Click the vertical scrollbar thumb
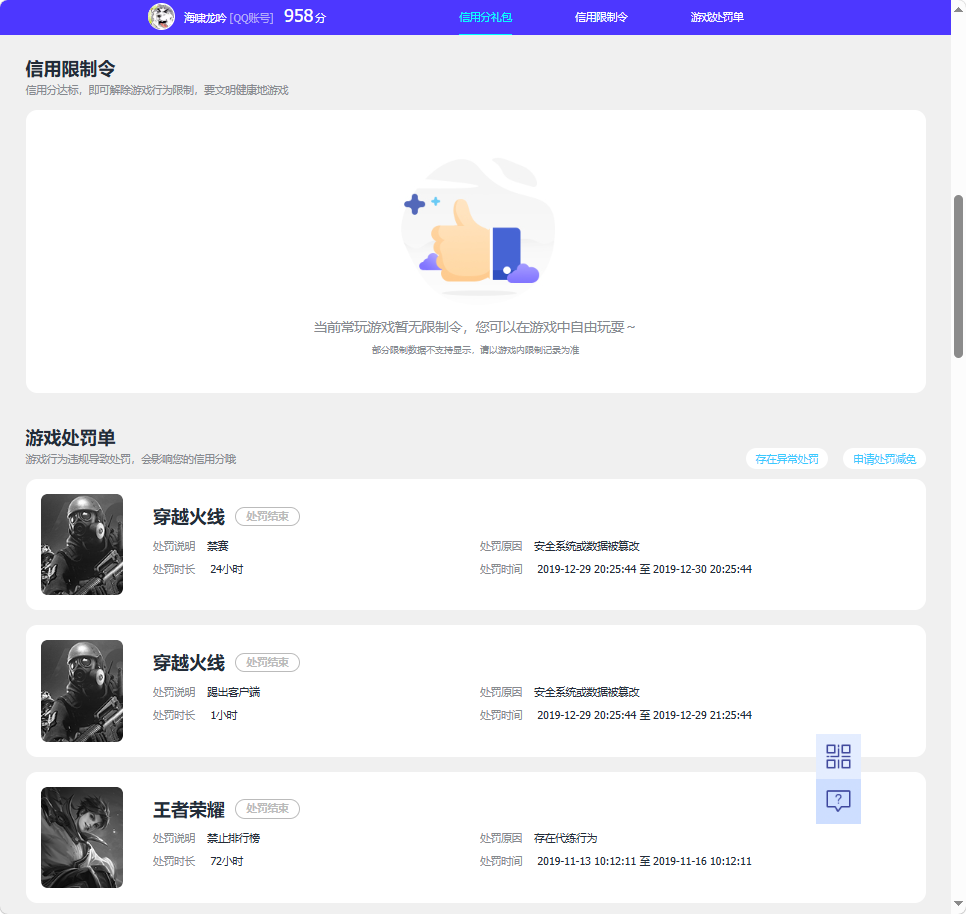 [x=958, y=276]
